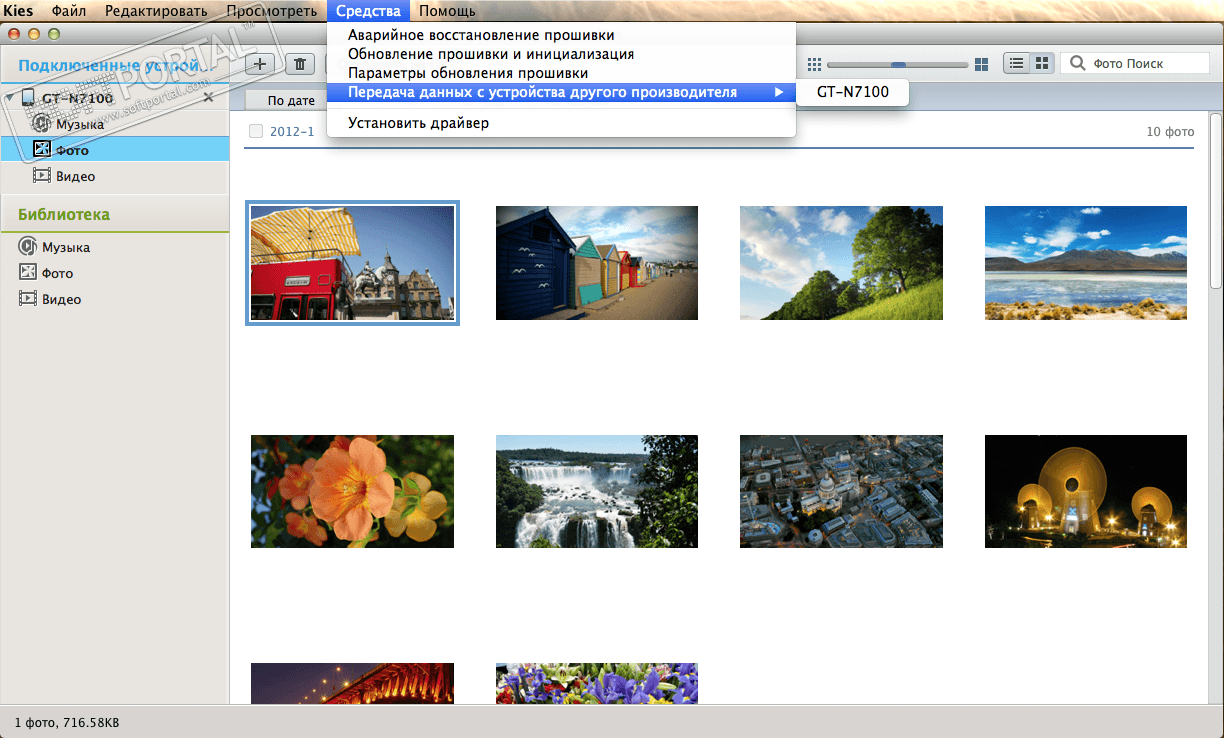Screen dimensions: 1224x738
Task: Click the 10 фото count label
Action: 1170,131
